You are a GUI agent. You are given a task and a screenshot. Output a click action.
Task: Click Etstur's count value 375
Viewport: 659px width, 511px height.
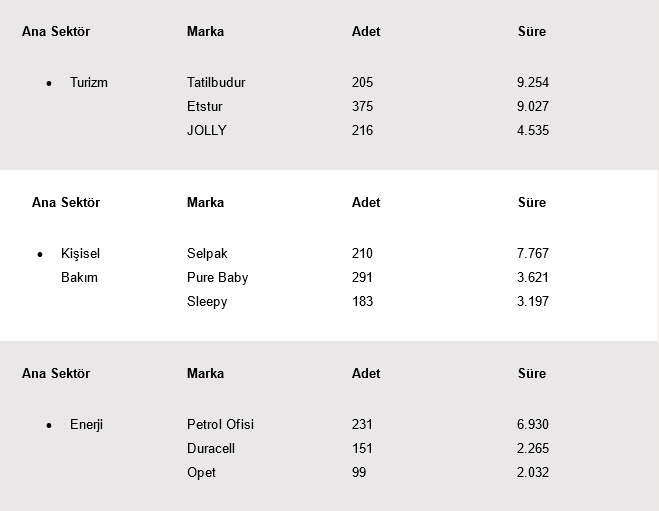pos(362,107)
